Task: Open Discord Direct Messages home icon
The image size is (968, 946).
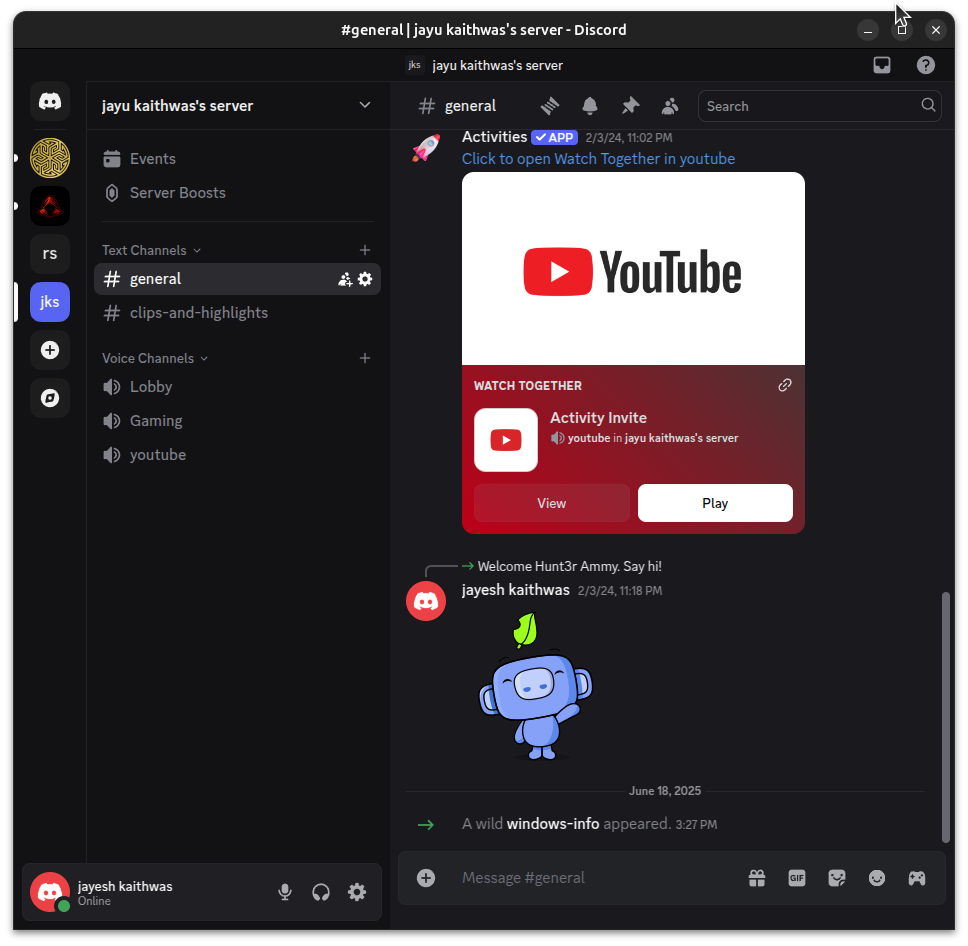Action: click(x=50, y=101)
